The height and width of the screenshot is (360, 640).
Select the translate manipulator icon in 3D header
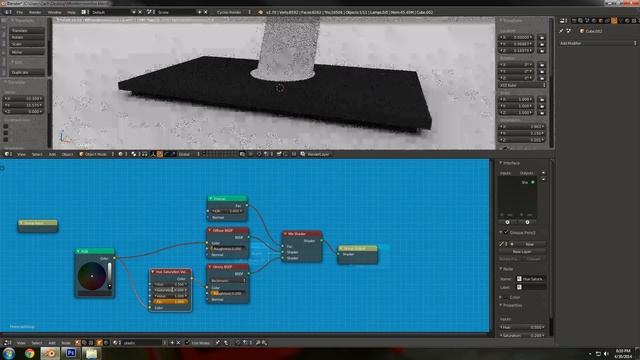coord(160,154)
